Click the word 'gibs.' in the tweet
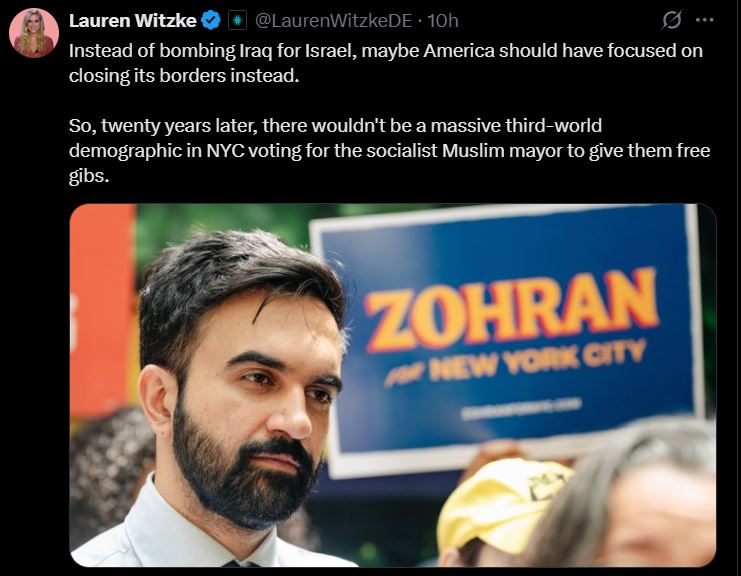Viewport: 741px width, 576px height. click(x=89, y=176)
